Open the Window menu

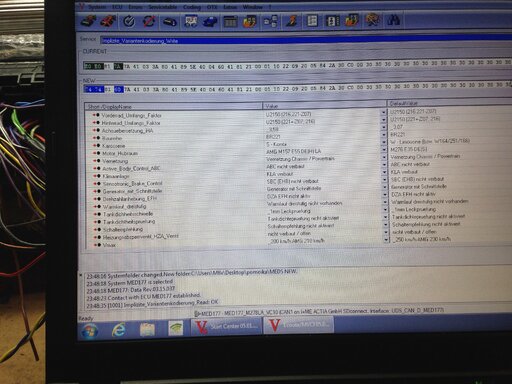[252, 7]
